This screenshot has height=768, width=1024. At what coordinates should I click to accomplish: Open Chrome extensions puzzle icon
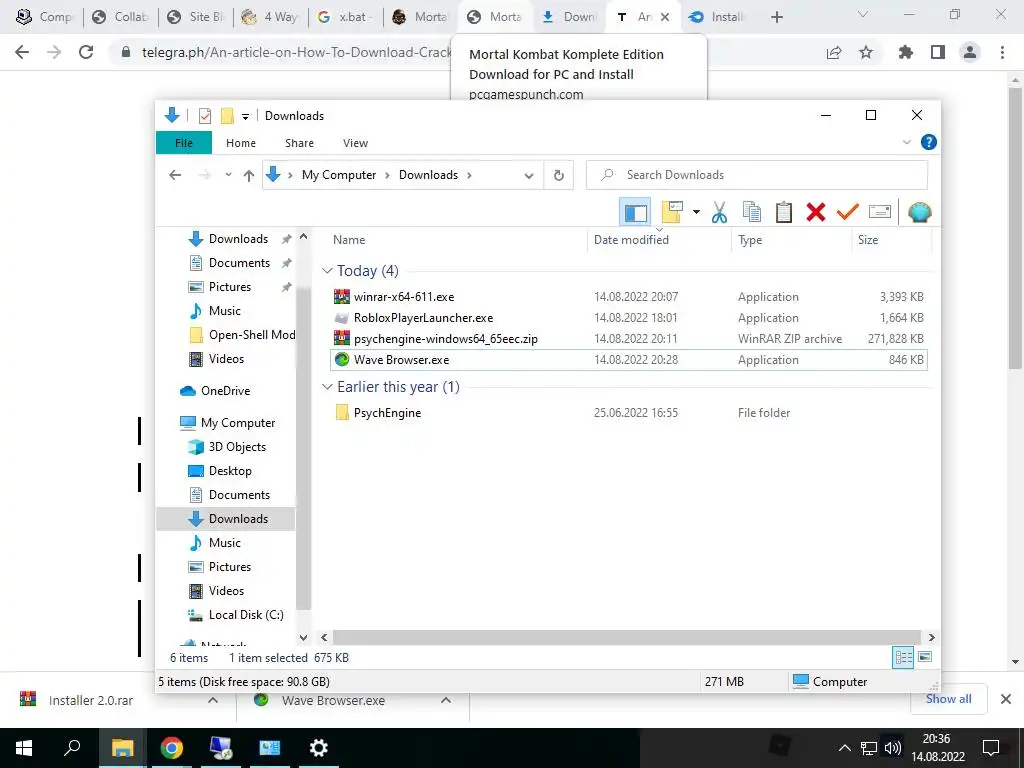[906, 52]
